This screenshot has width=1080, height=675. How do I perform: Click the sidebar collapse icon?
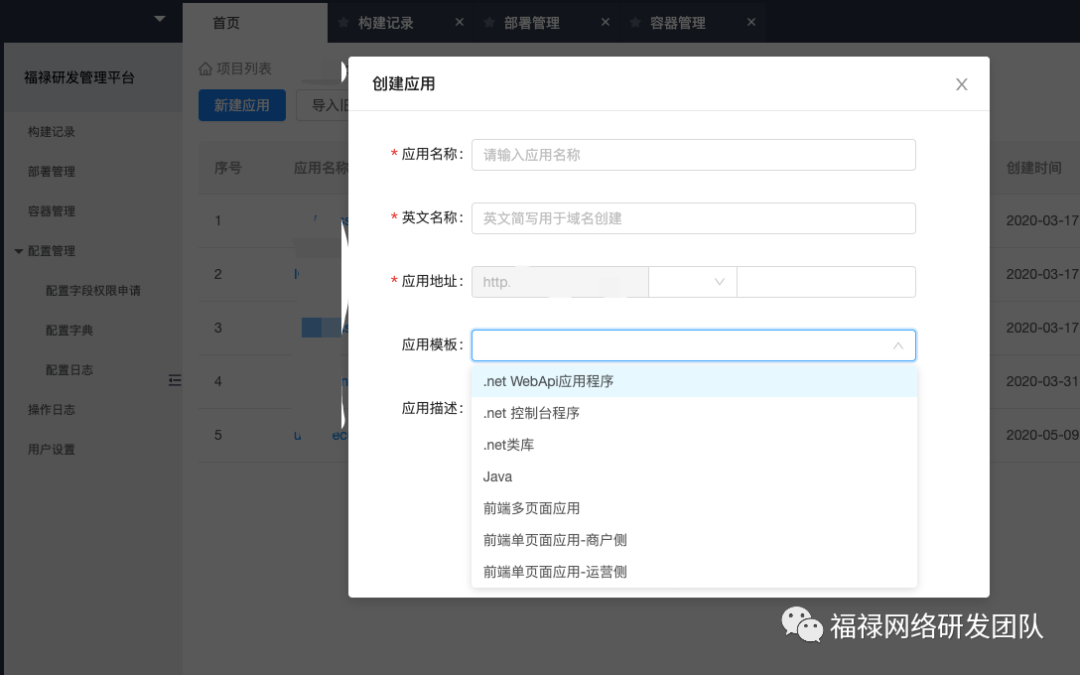click(x=175, y=380)
